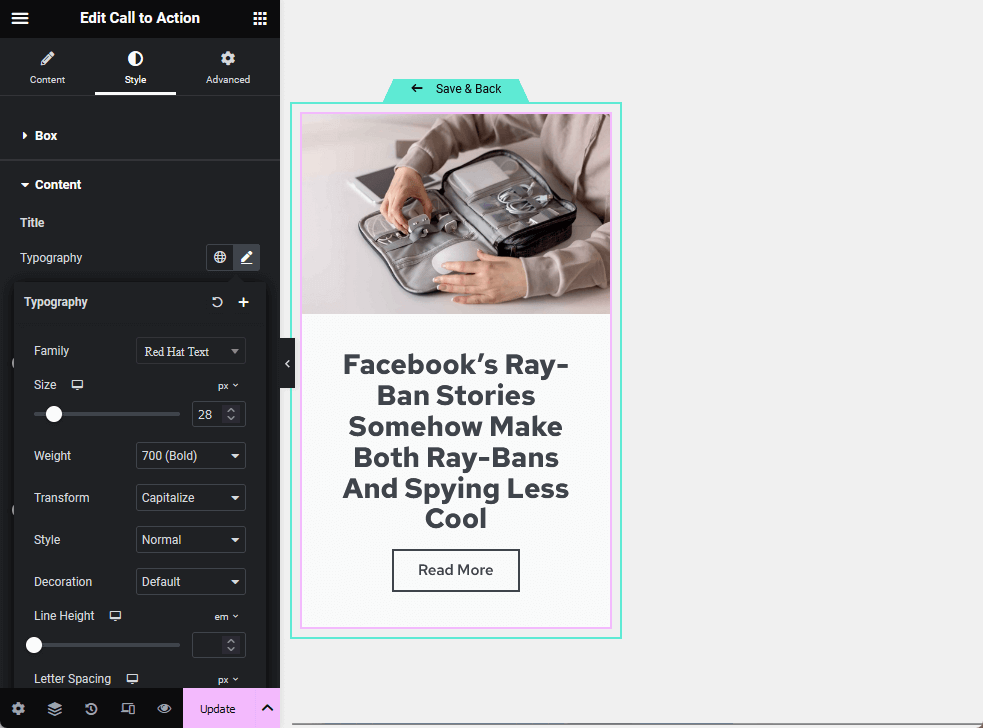Open the Transform dropdown
Viewport: 983px width, 728px height.
[191, 498]
